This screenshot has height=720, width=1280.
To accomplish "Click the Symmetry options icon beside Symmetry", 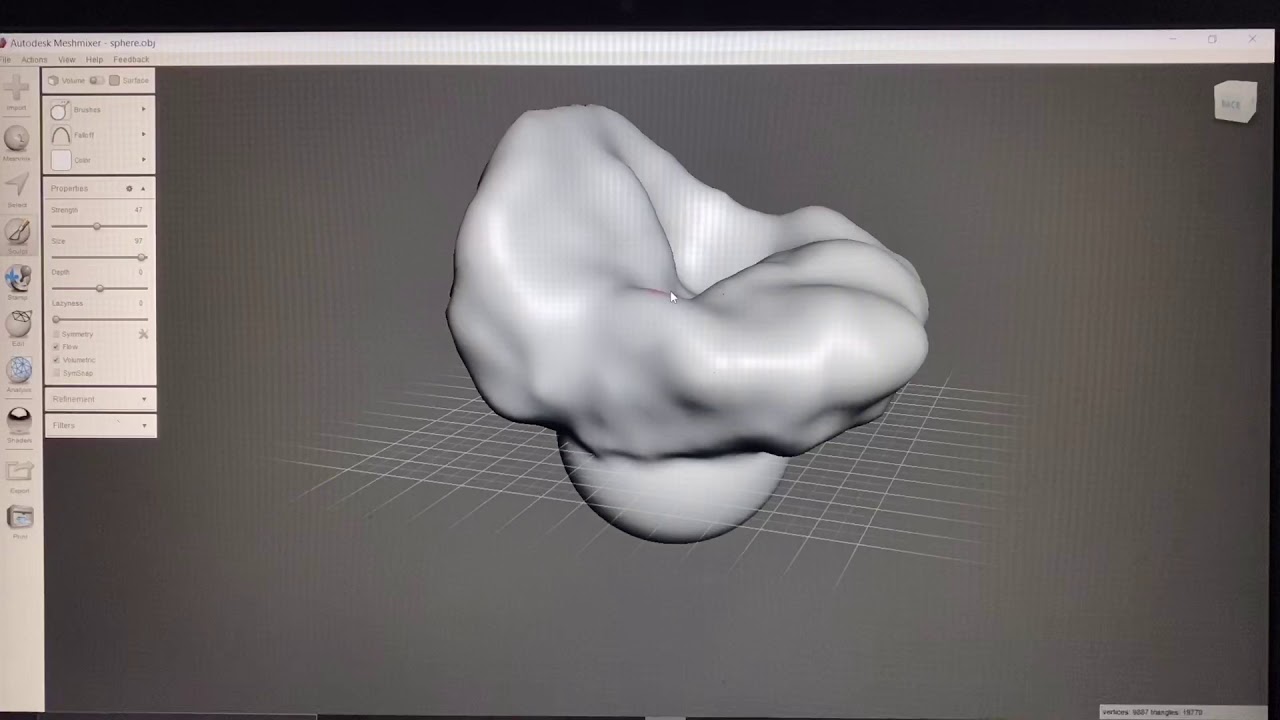I will pyautogui.click(x=143, y=334).
